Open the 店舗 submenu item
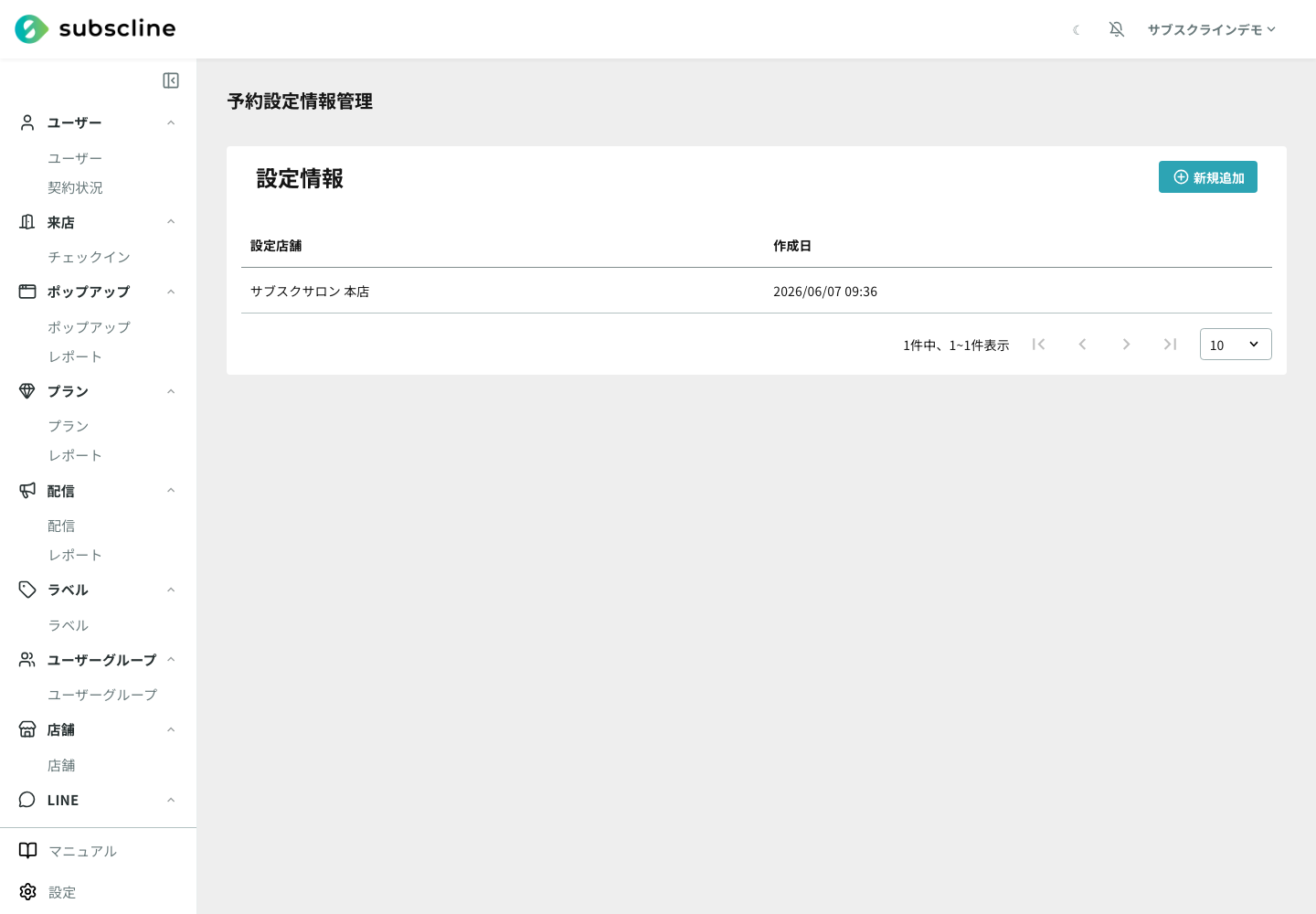This screenshot has height=914, width=1316. coord(61,765)
